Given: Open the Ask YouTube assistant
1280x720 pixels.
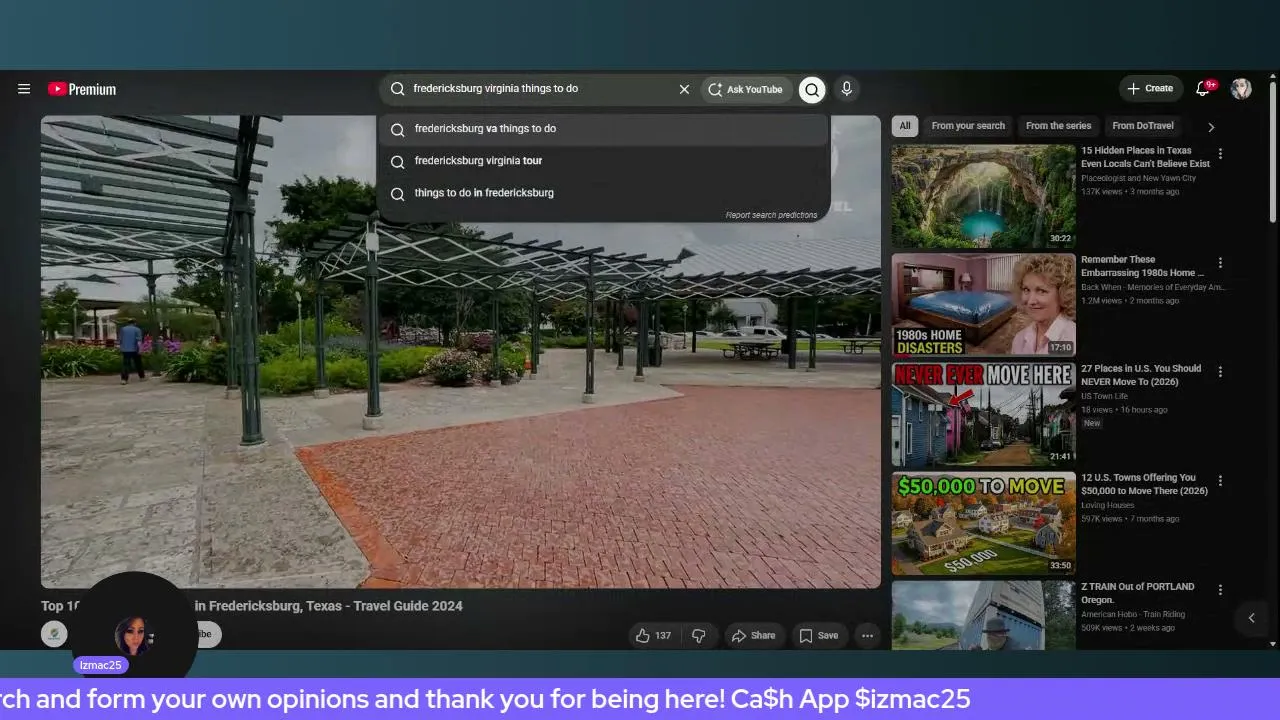Looking at the screenshot, I should click(x=745, y=89).
